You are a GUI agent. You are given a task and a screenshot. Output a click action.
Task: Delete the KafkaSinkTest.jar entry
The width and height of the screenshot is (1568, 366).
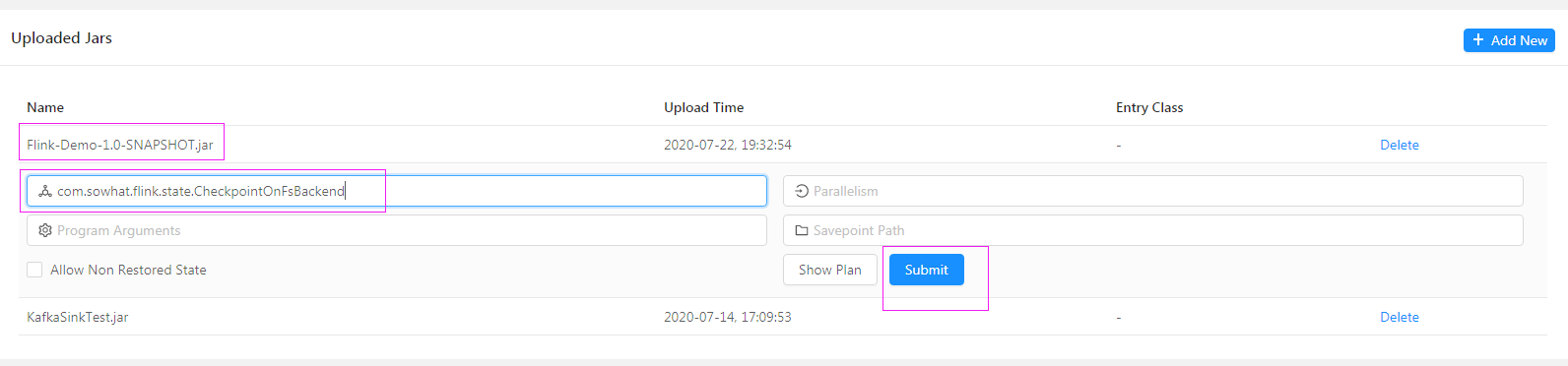click(1400, 317)
